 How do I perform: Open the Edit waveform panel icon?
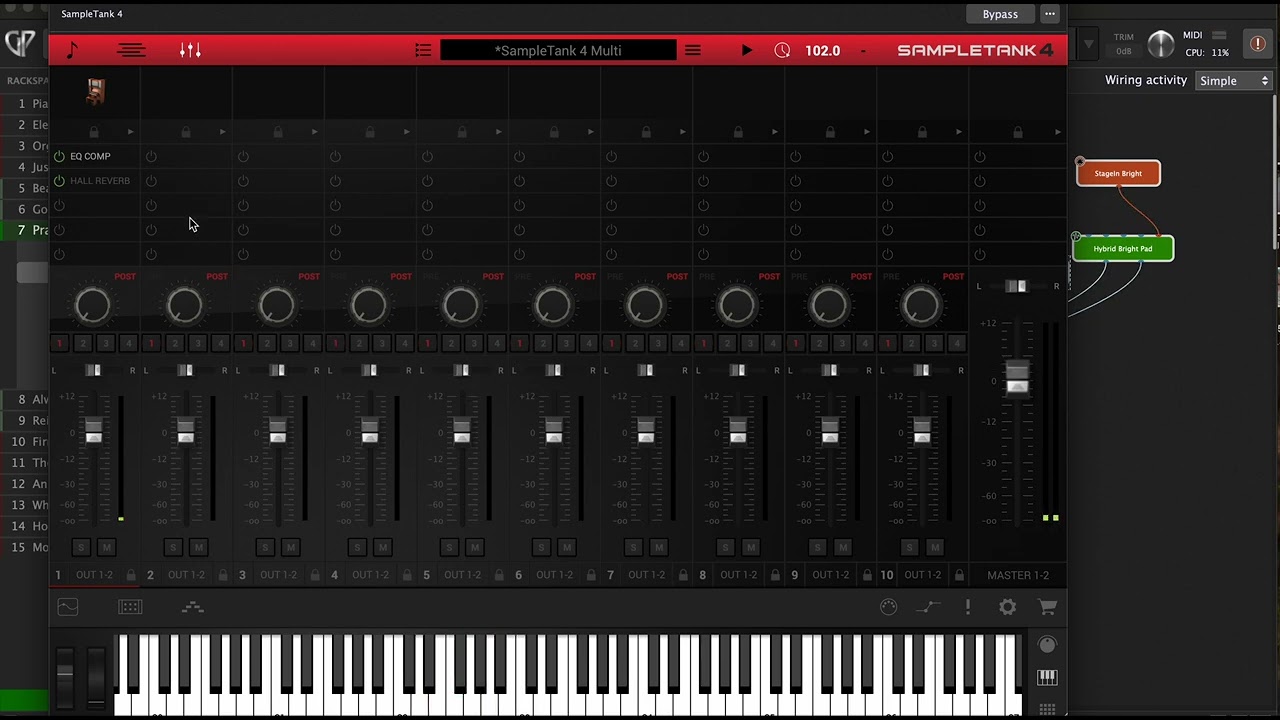pyautogui.click(x=67, y=607)
